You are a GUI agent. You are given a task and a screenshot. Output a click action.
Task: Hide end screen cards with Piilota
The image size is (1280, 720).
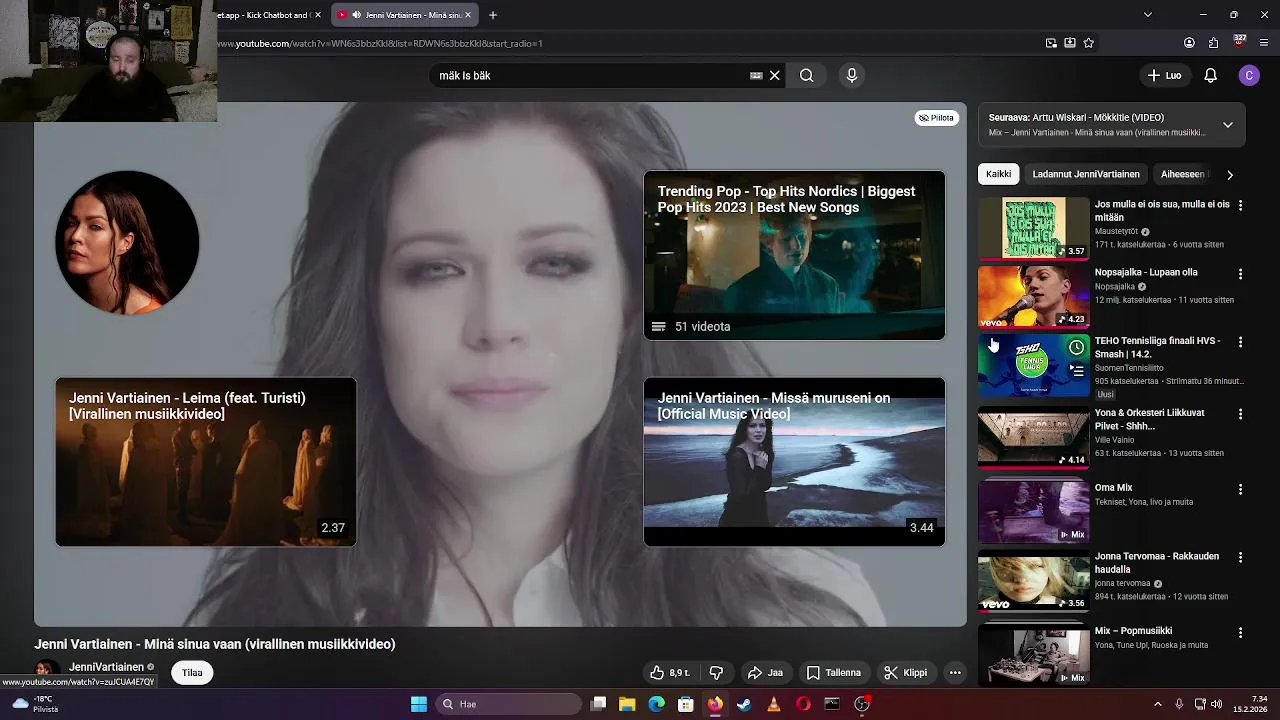pyautogui.click(x=937, y=117)
